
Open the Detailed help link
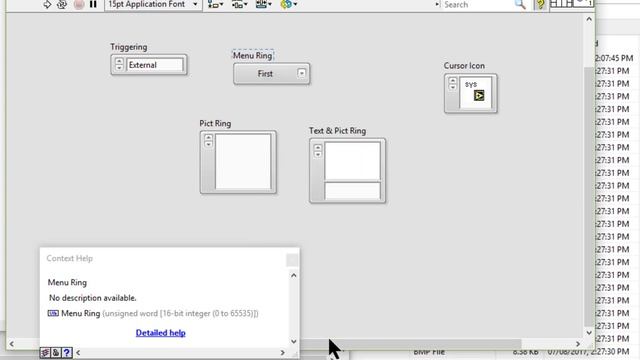pos(160,333)
